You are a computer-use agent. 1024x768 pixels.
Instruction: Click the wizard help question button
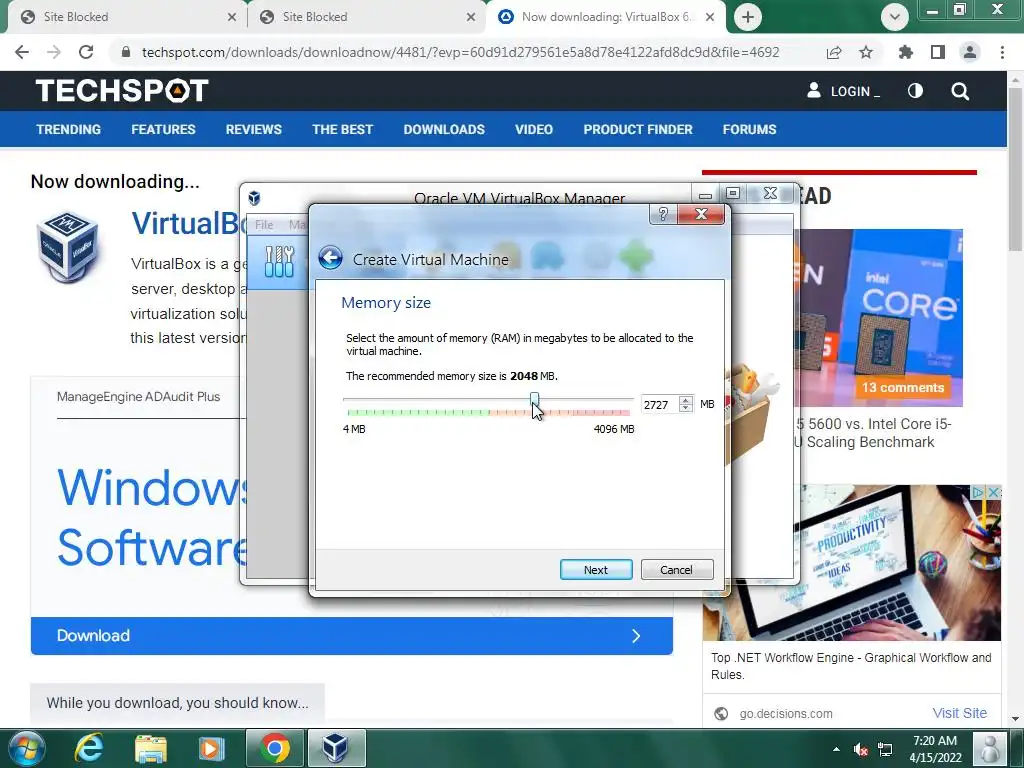point(663,214)
